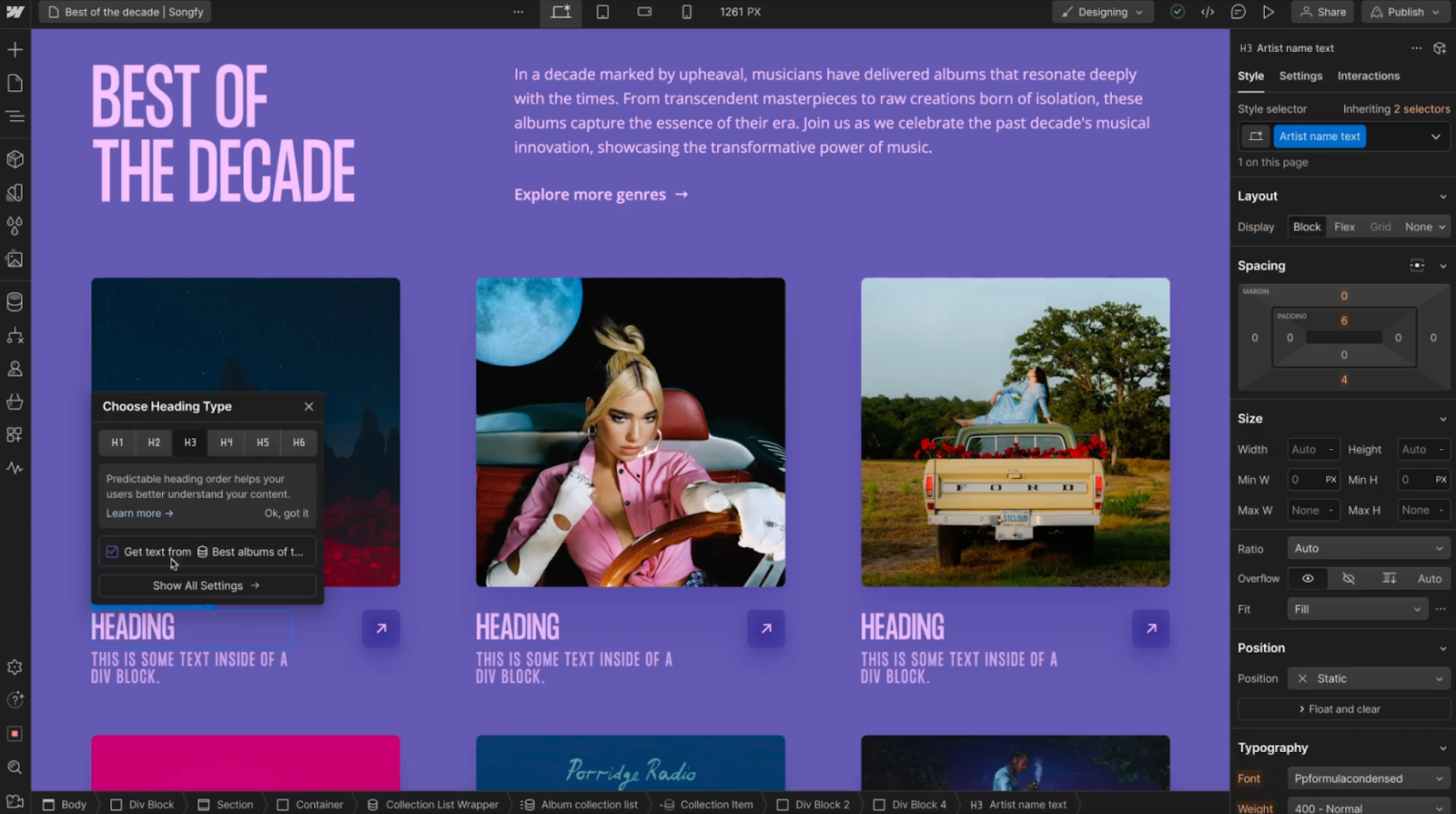Select Collection Item in breadcrumb

pyautogui.click(x=708, y=805)
